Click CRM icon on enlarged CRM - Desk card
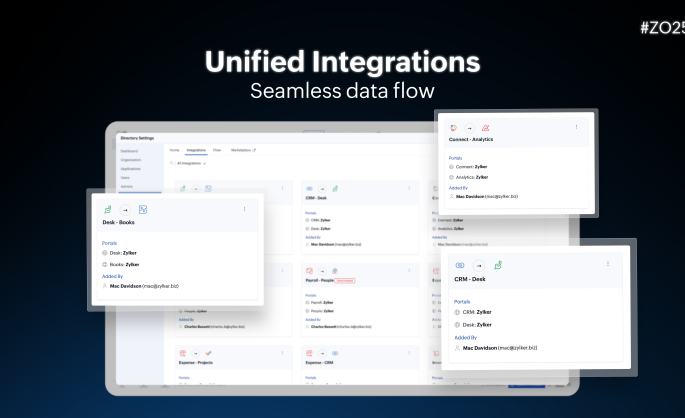This screenshot has width=685, height=418. (x=460, y=265)
